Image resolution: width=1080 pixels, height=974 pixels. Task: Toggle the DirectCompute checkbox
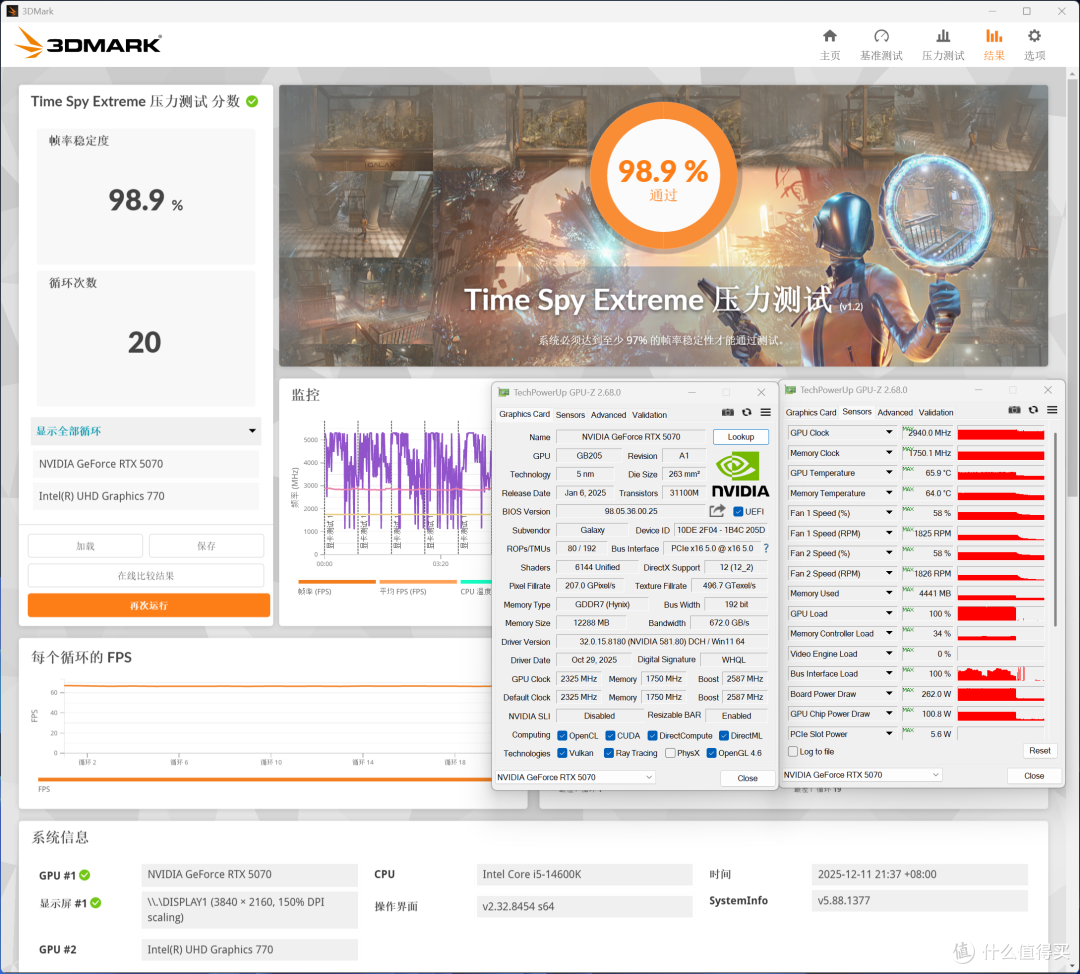652,736
